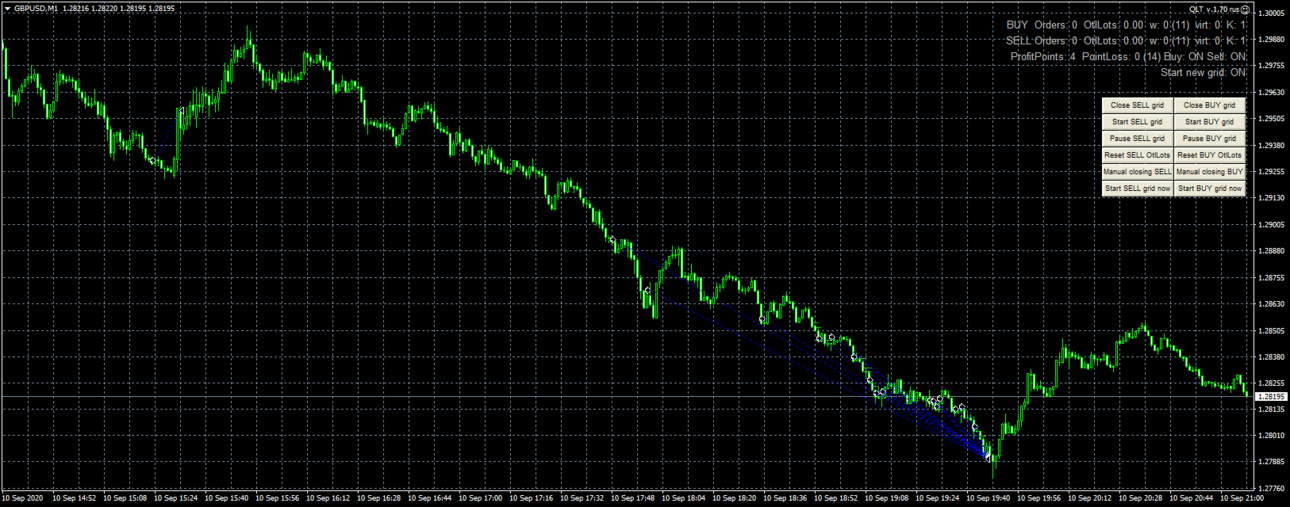Click the 10 Sep 18:20 time label
Image resolution: width=1290 pixels, height=507 pixels.
736,497
